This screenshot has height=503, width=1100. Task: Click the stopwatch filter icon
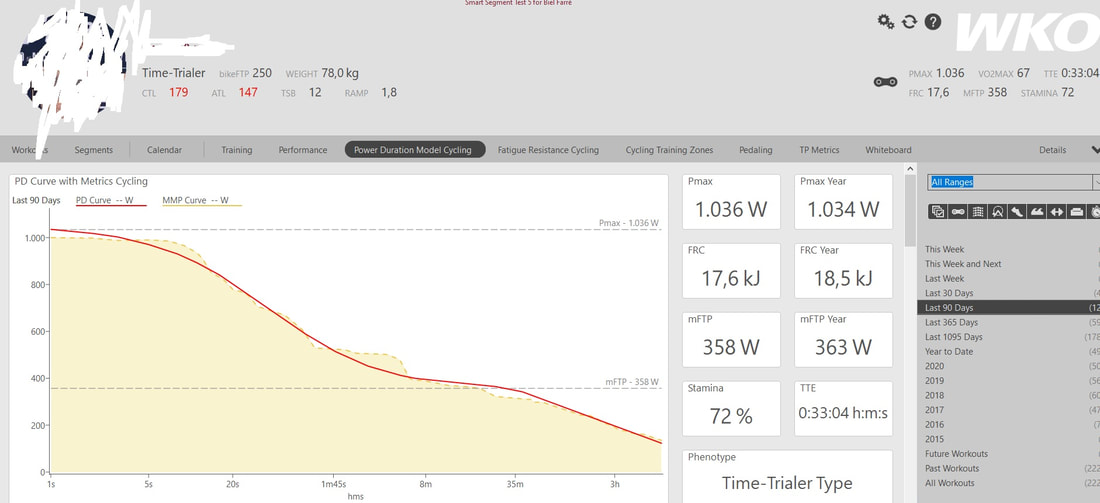coord(1094,211)
